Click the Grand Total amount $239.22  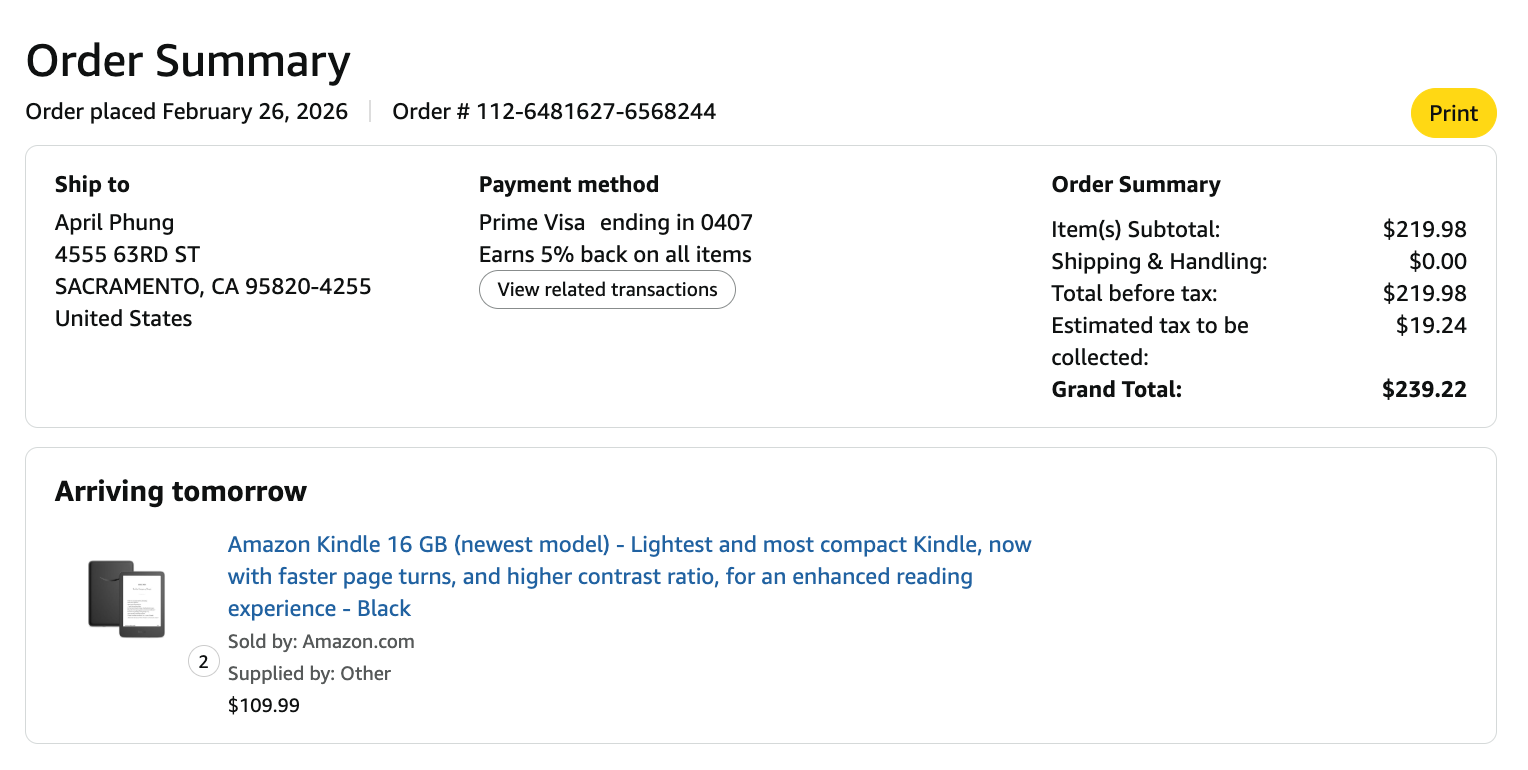coord(1424,389)
